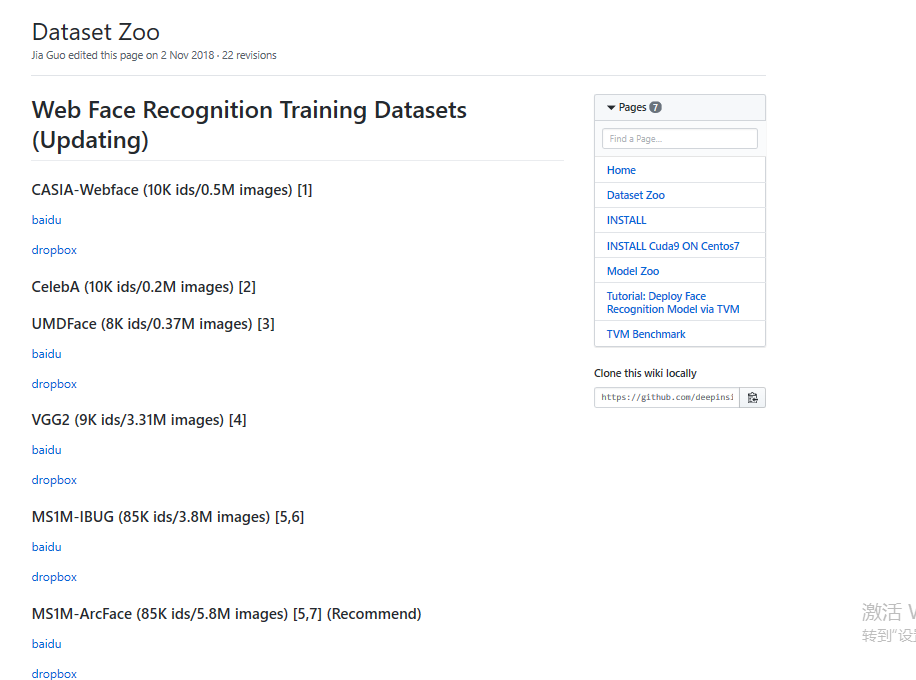
Task: Navigate to the Model Zoo page
Action: coord(632,271)
